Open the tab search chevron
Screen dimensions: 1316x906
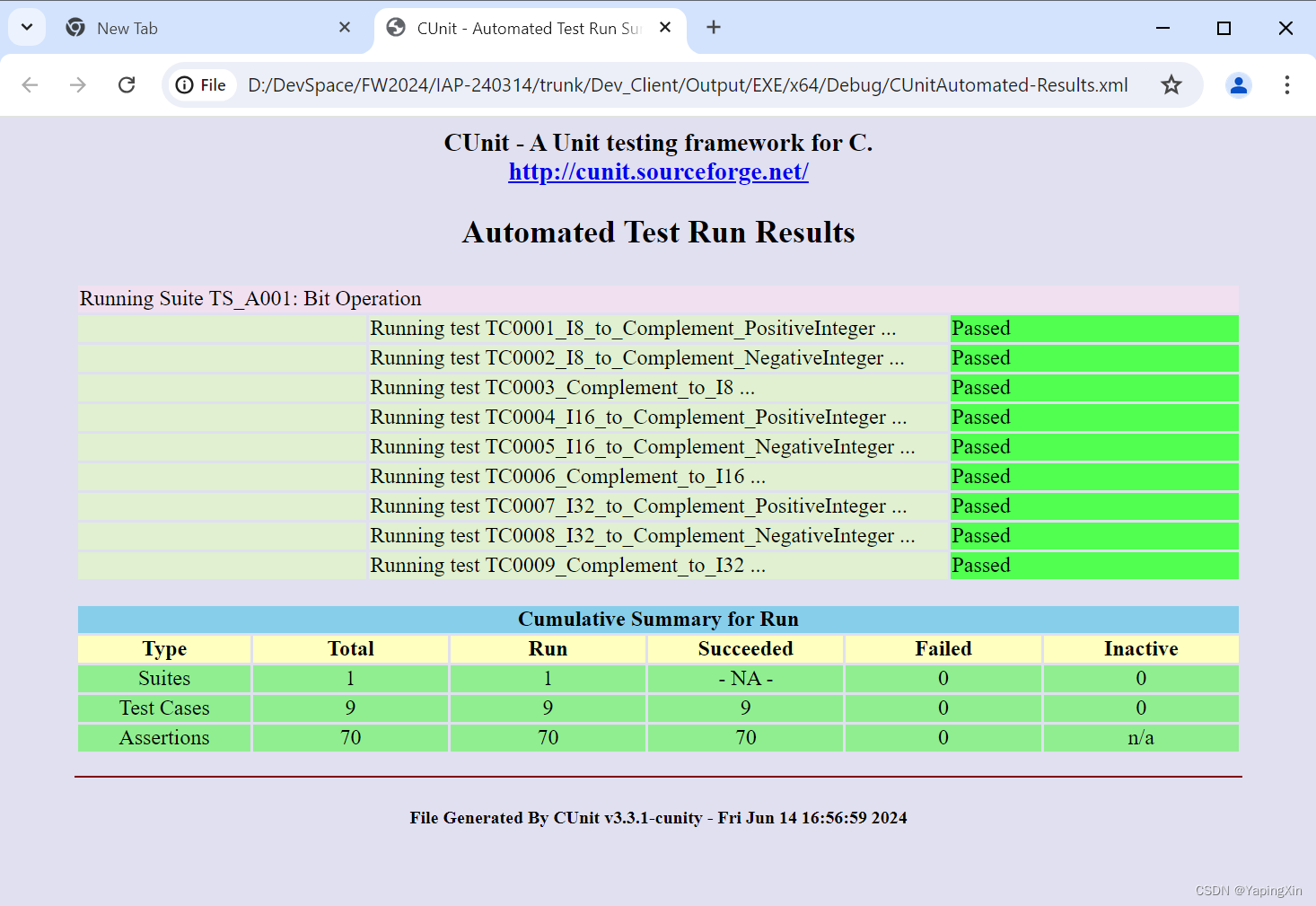coord(26,27)
